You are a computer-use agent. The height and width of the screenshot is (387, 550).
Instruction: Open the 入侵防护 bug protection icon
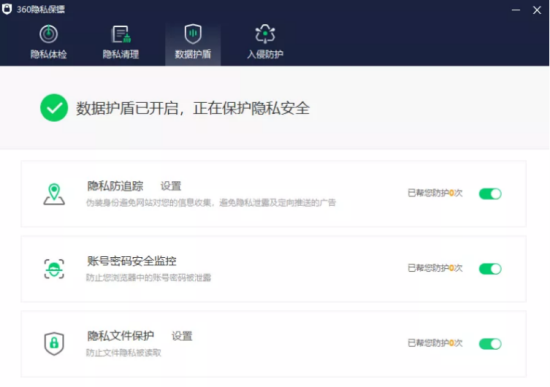pos(265,34)
